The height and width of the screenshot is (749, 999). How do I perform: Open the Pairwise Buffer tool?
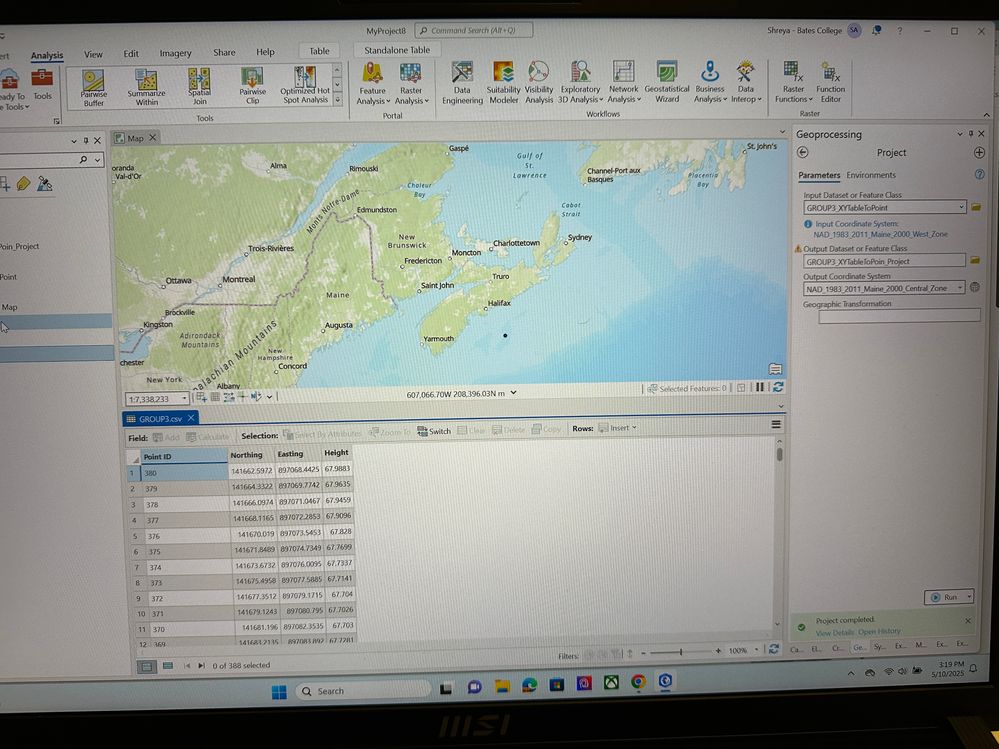pyautogui.click(x=93, y=87)
